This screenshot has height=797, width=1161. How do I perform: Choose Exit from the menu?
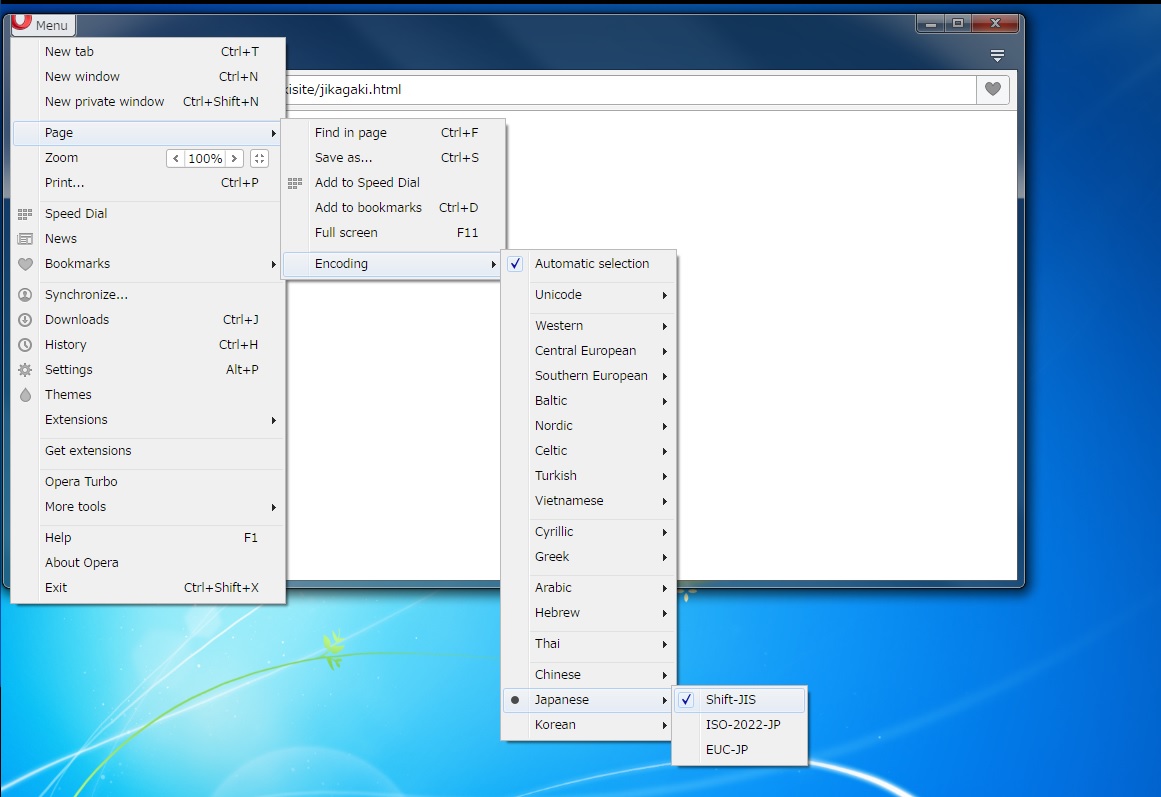tap(148, 588)
